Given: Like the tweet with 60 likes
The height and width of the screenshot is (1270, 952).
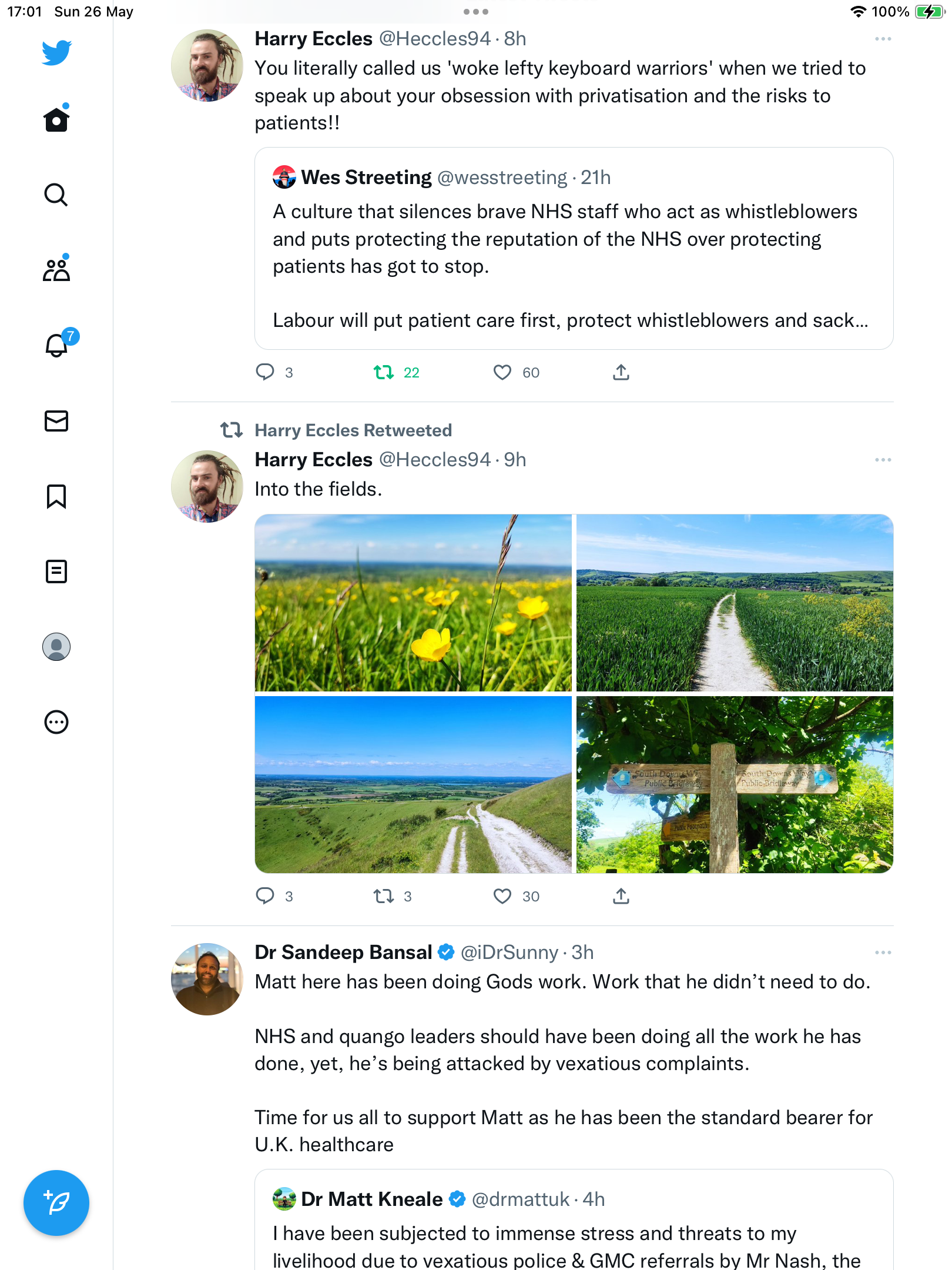Looking at the screenshot, I should coord(516,372).
